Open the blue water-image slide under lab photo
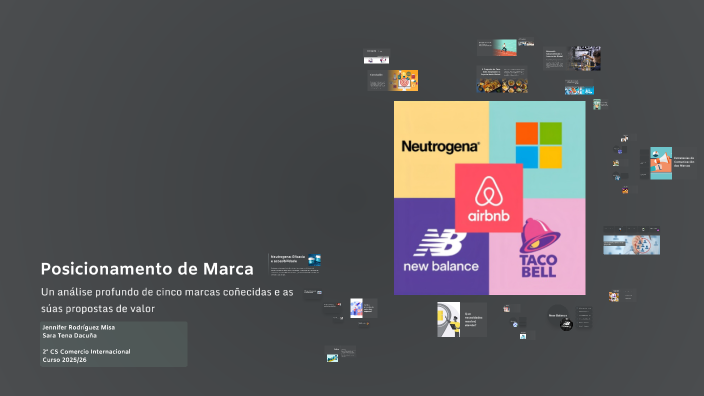The height and width of the screenshot is (396, 704). (579, 87)
